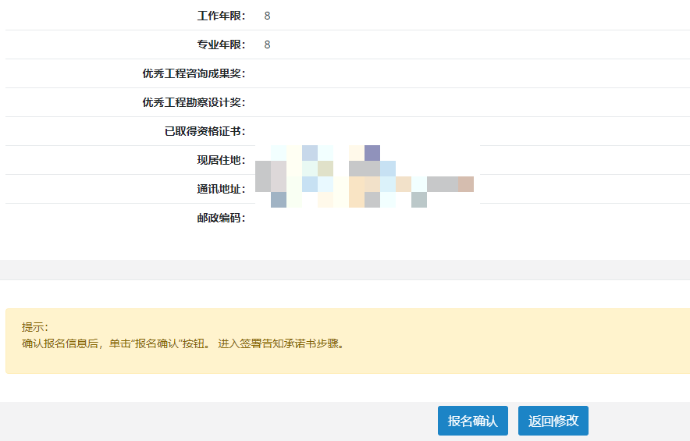
Task: Click the empty 优秀工程勘察设计奖 value field
Action: click(x=400, y=103)
